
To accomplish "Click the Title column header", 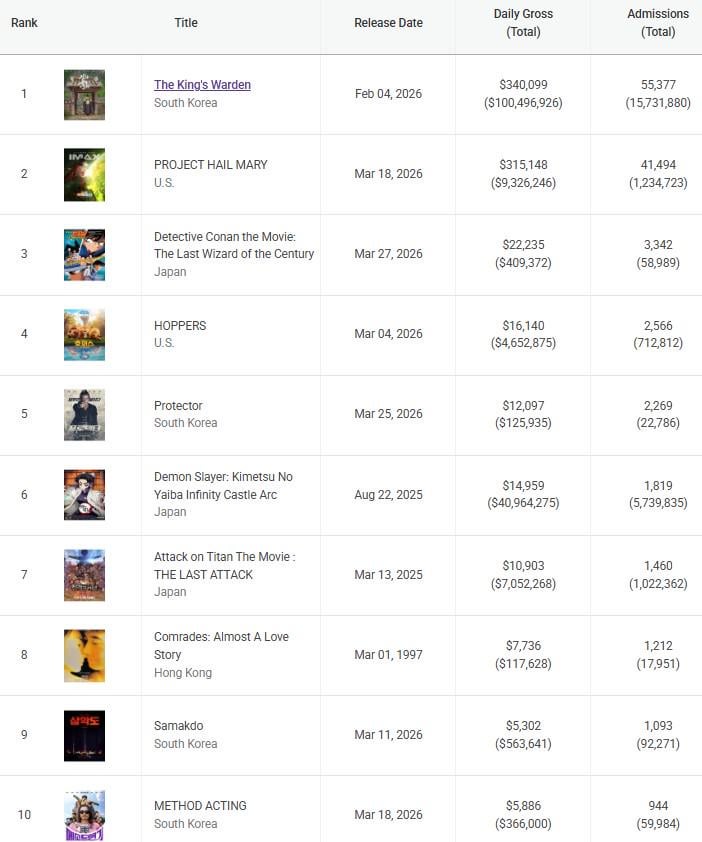I will coord(186,23).
